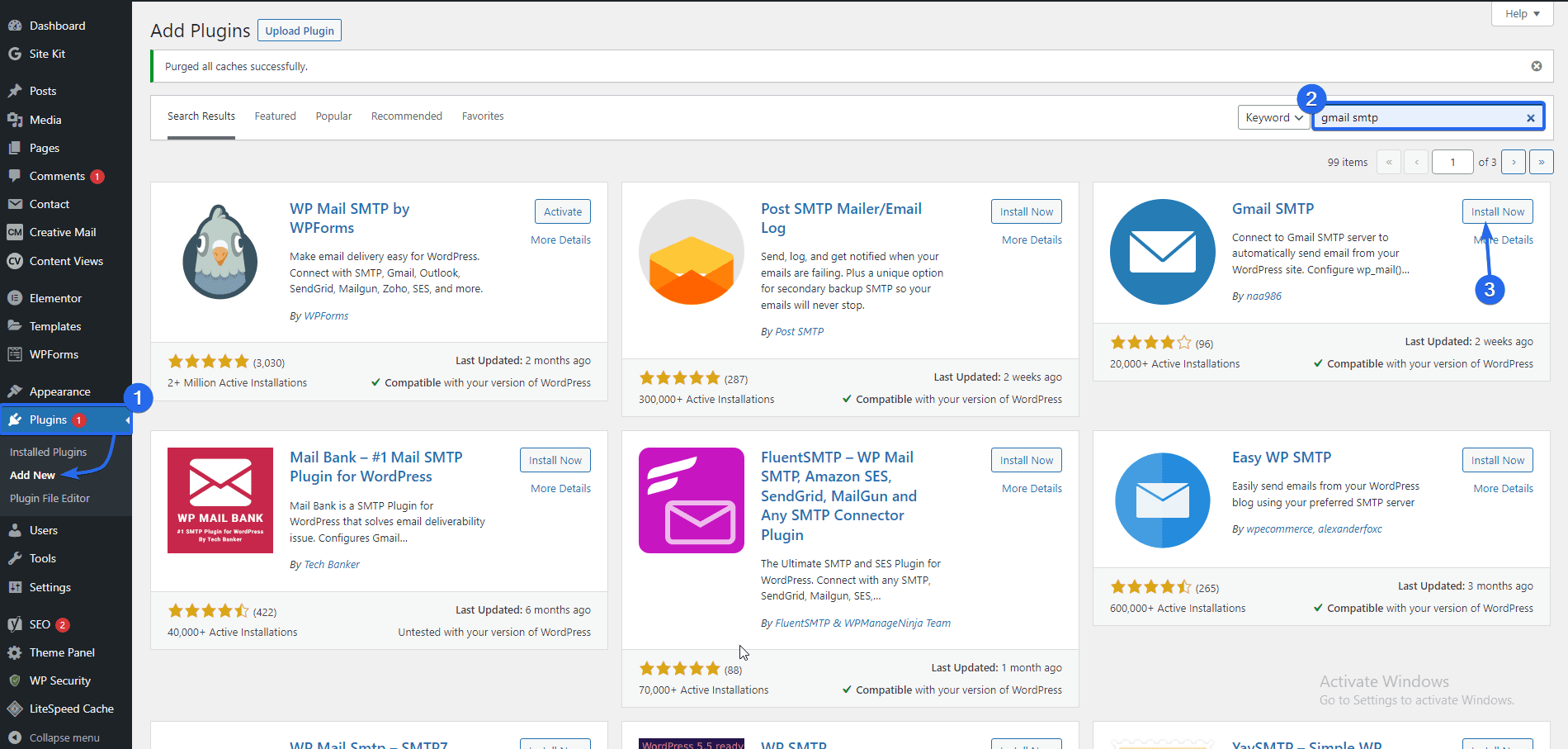This screenshot has width=1568, height=749.
Task: Open the Gmail SMTP plugin title link
Action: coord(1273,209)
